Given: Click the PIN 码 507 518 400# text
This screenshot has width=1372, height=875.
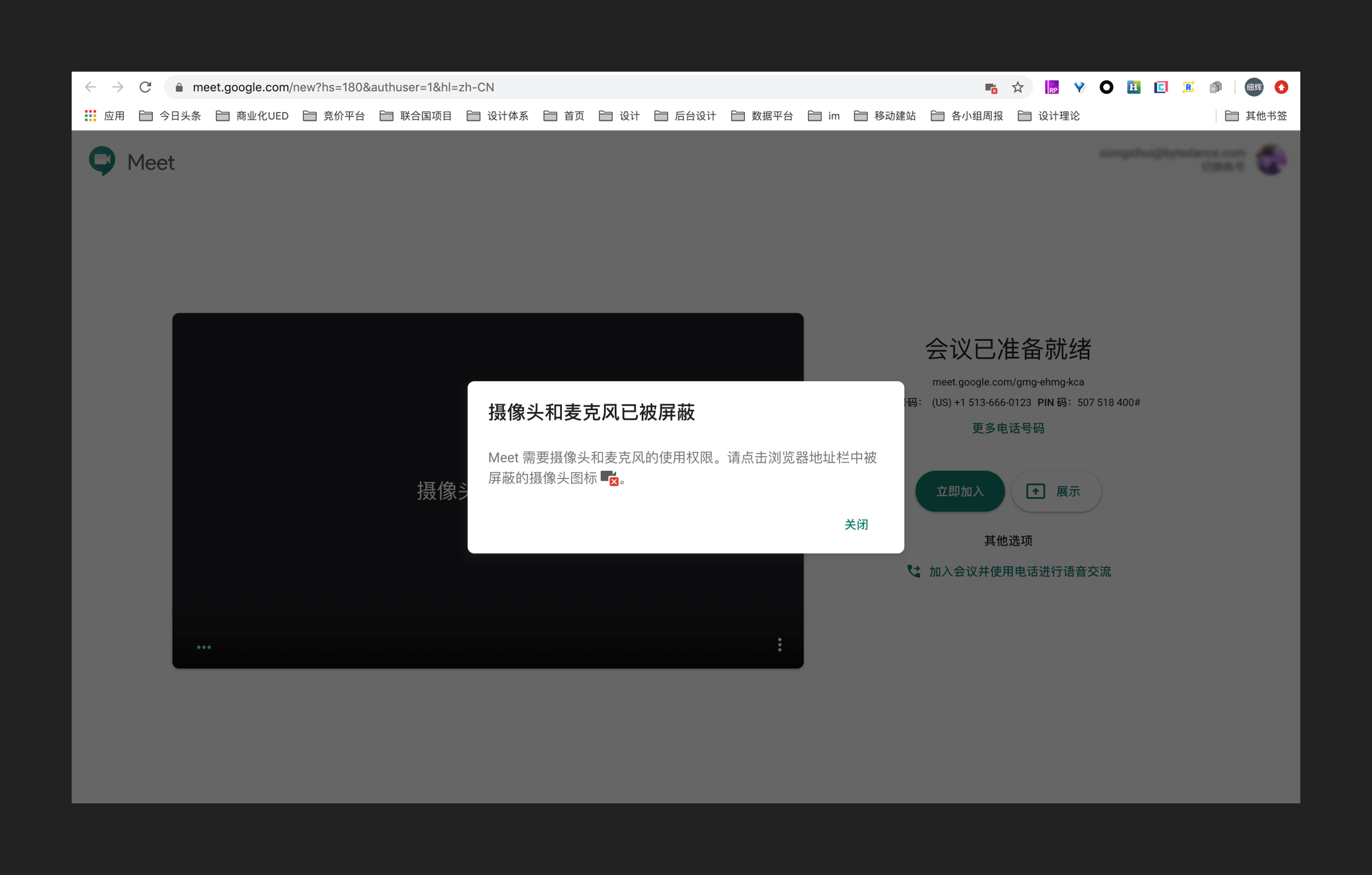Looking at the screenshot, I should 1089,402.
